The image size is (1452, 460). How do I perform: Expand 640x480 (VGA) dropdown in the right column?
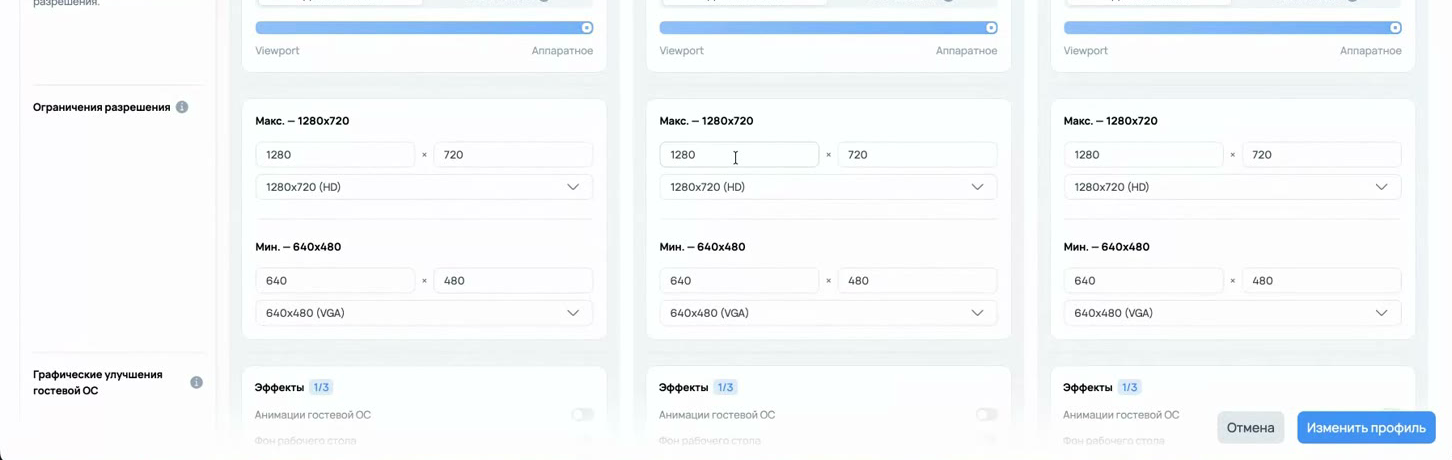(1232, 313)
